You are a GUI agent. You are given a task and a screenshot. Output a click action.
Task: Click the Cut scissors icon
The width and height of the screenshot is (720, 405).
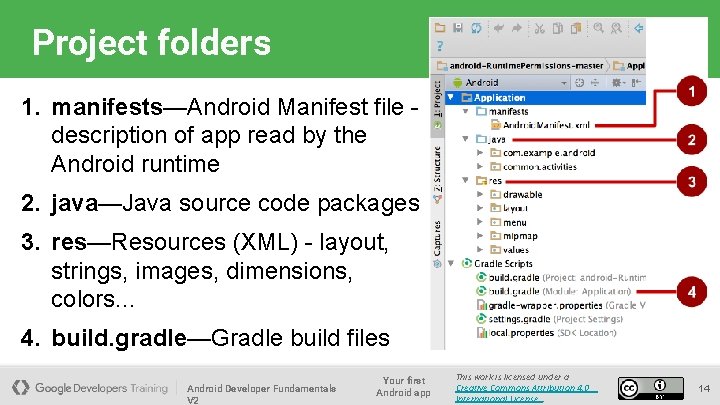pos(540,28)
